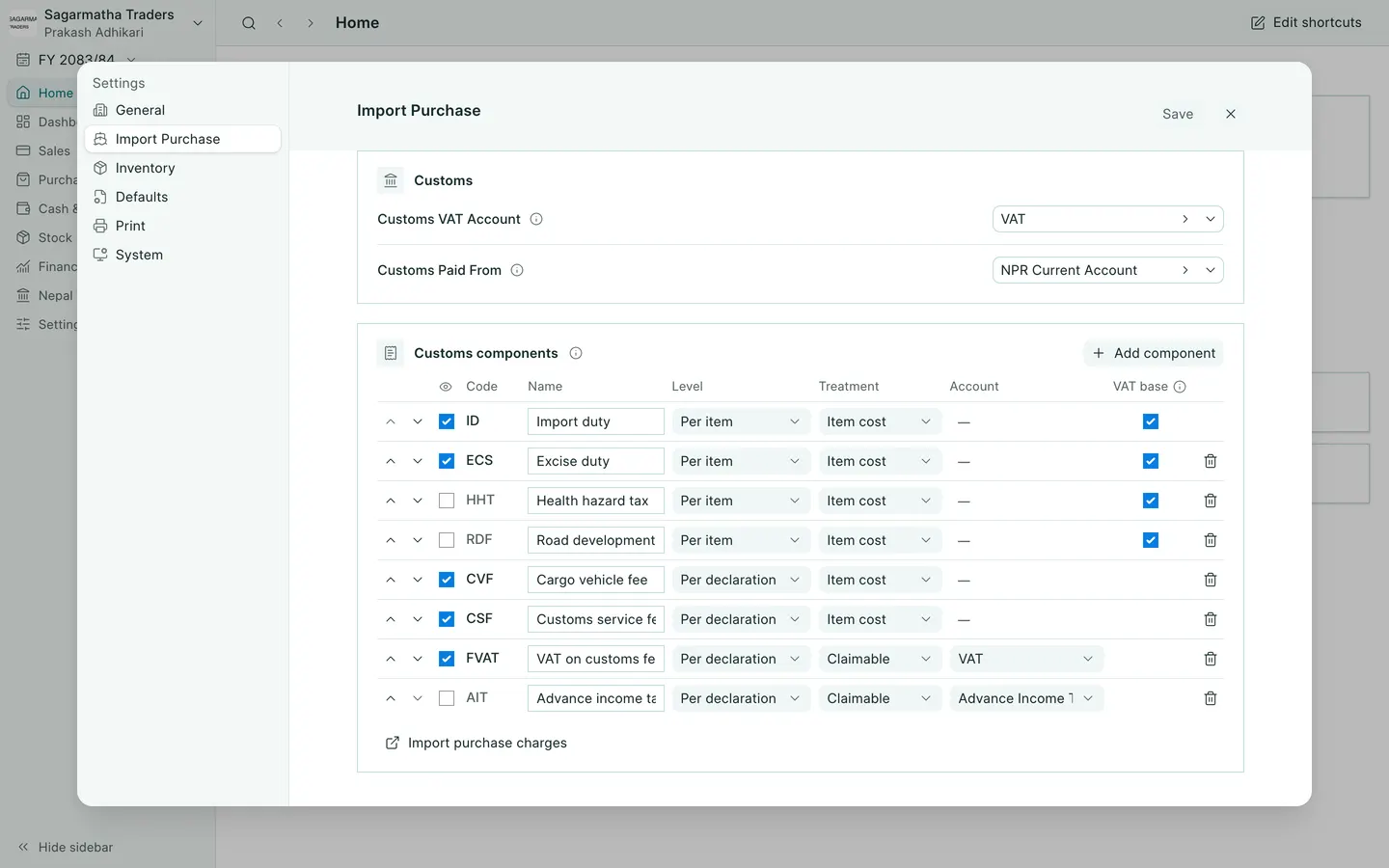Enable the AIT component checkbox
1389x868 pixels.
coord(447,698)
